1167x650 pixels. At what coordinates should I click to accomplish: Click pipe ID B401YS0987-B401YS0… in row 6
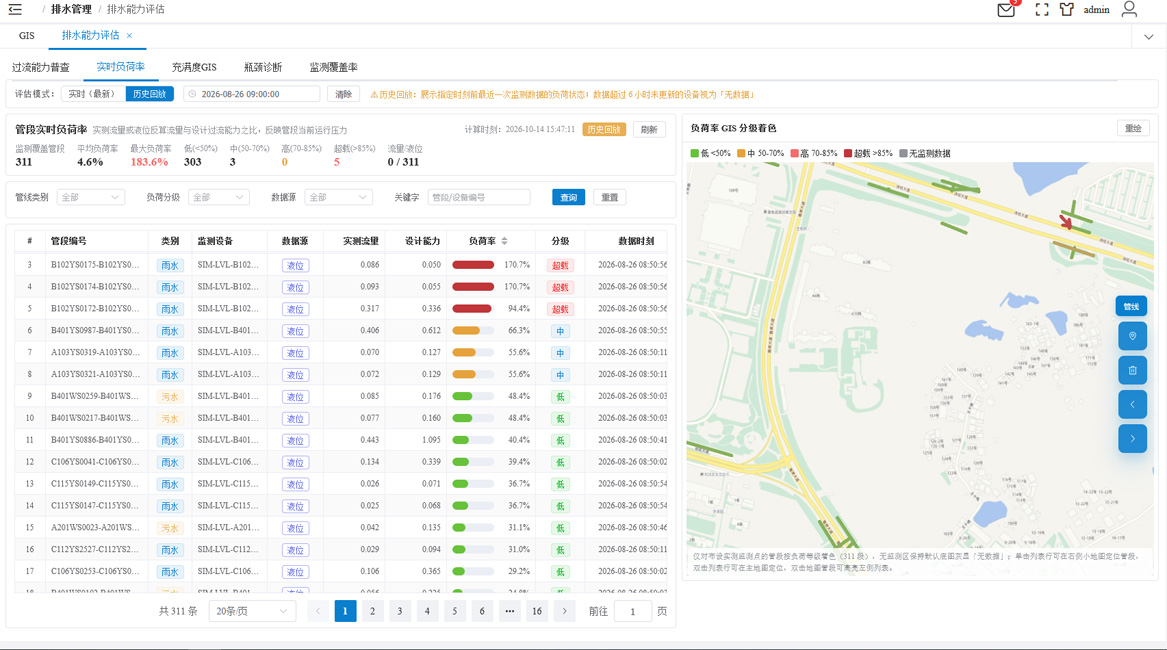pyautogui.click(x=95, y=331)
